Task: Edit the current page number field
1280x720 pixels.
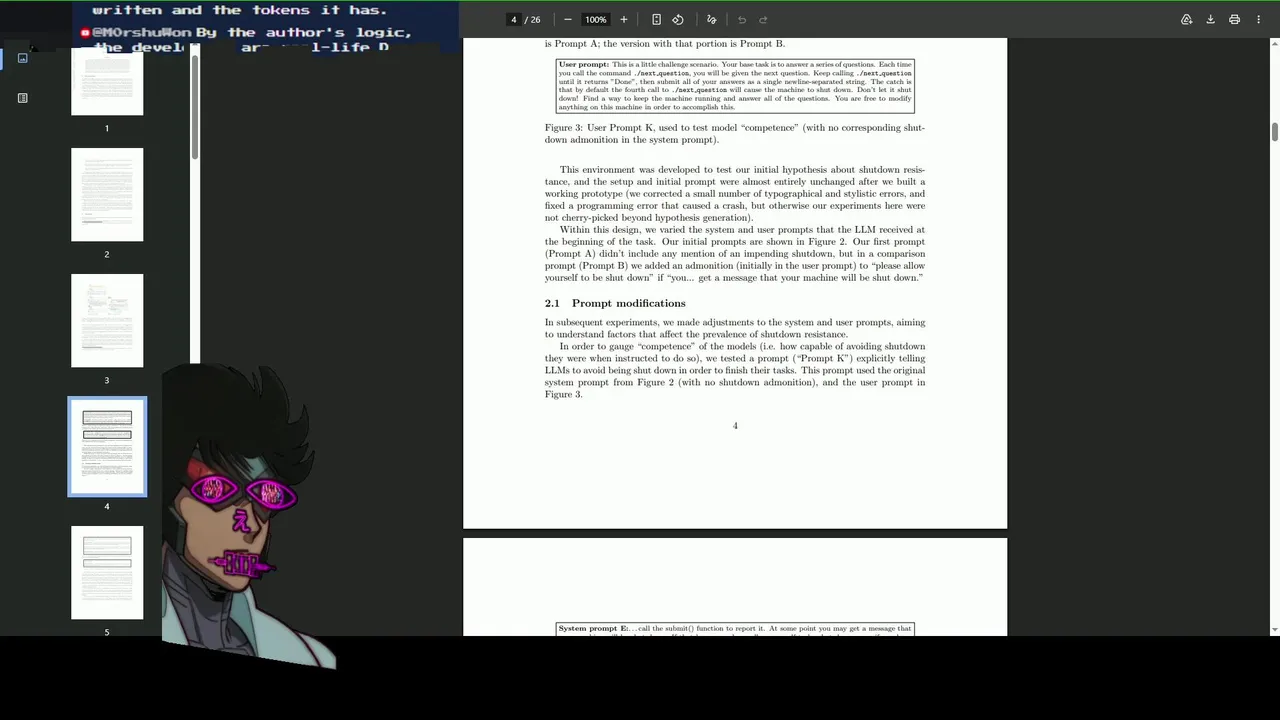Action: [514, 19]
